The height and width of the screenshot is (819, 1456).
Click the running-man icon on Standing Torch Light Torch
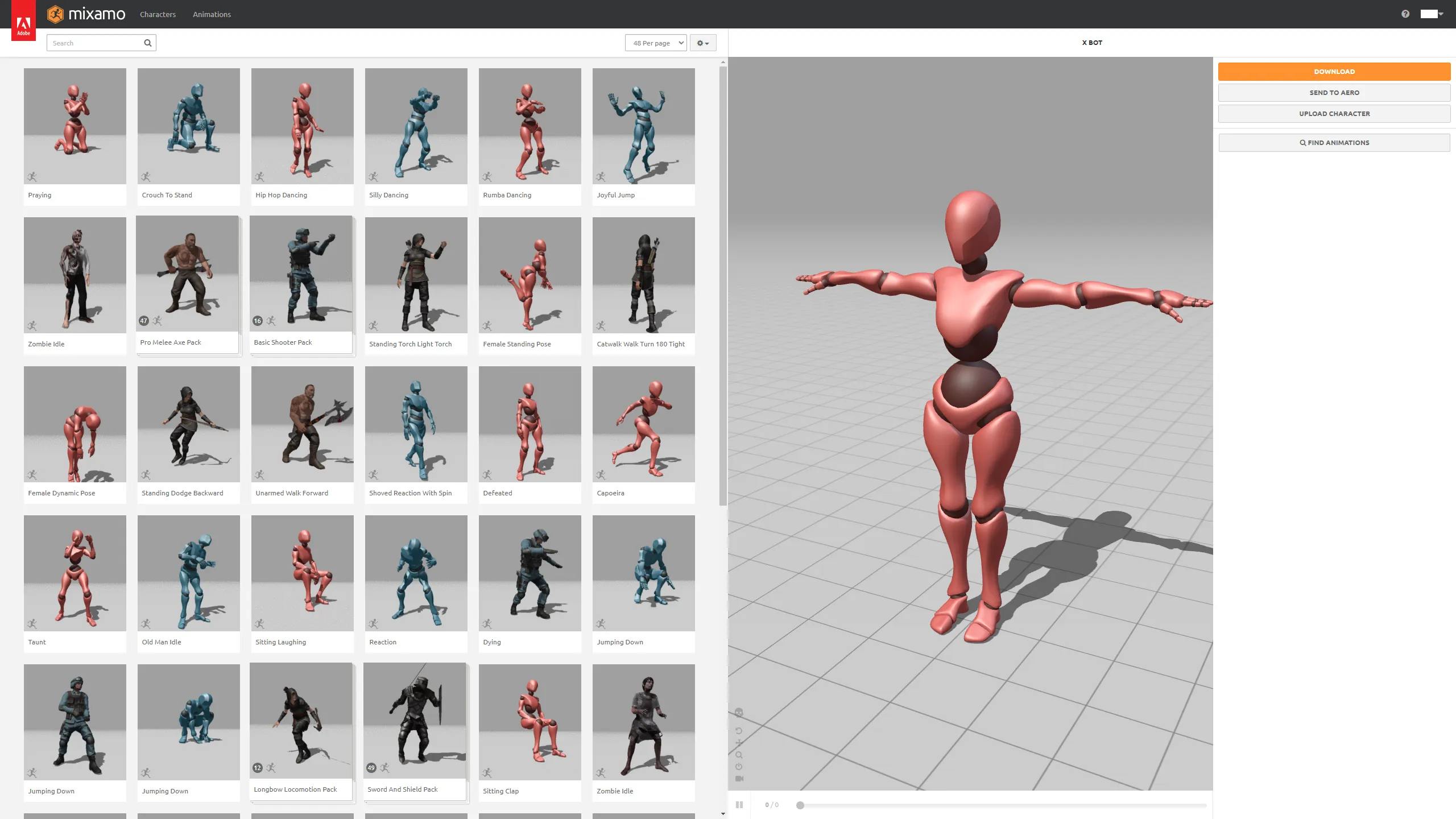tap(373, 326)
